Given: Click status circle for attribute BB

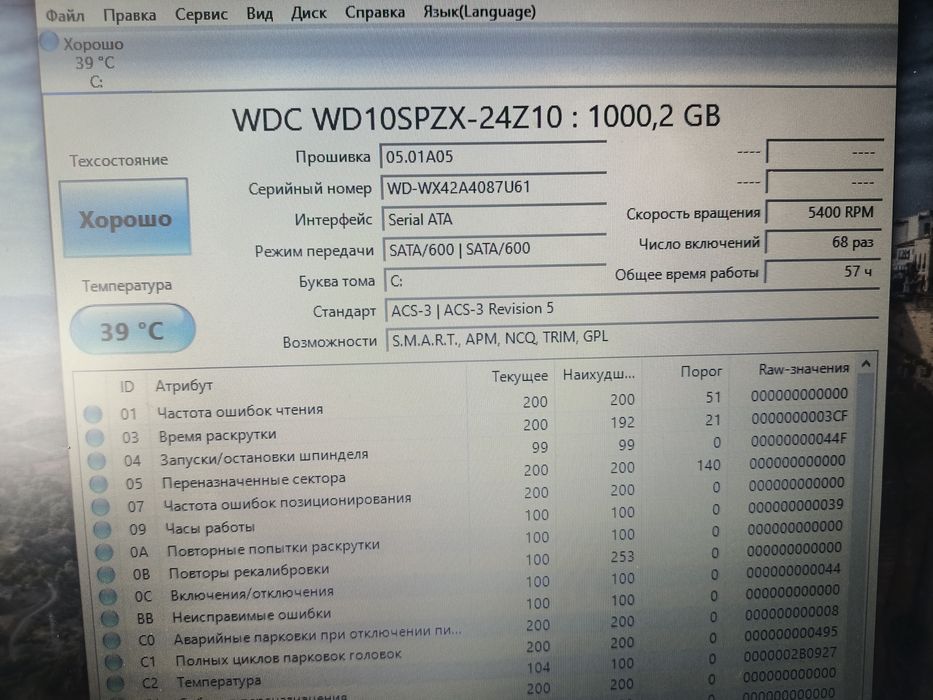Looking at the screenshot, I should coord(109,618).
